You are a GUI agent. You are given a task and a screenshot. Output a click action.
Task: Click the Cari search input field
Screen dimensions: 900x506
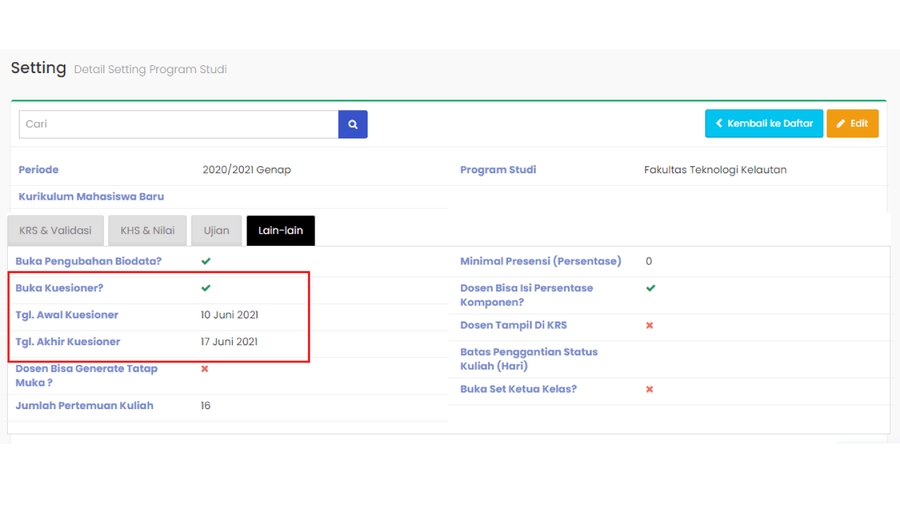(179, 124)
